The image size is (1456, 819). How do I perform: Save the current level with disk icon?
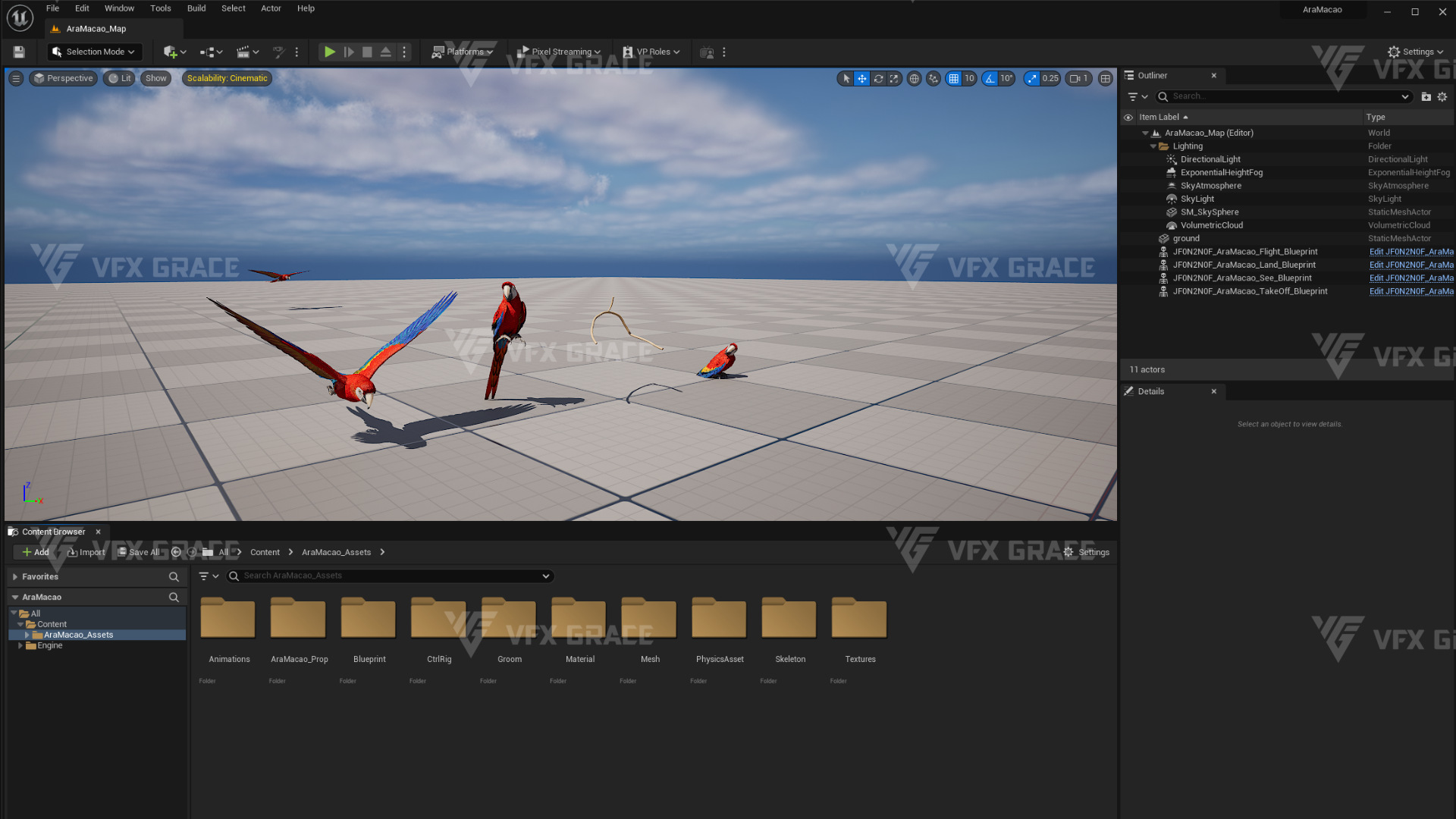pos(19,52)
